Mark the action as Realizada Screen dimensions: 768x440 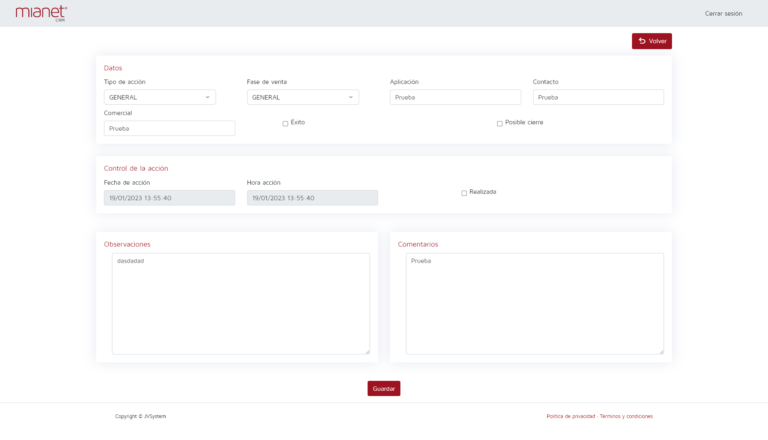(x=464, y=193)
